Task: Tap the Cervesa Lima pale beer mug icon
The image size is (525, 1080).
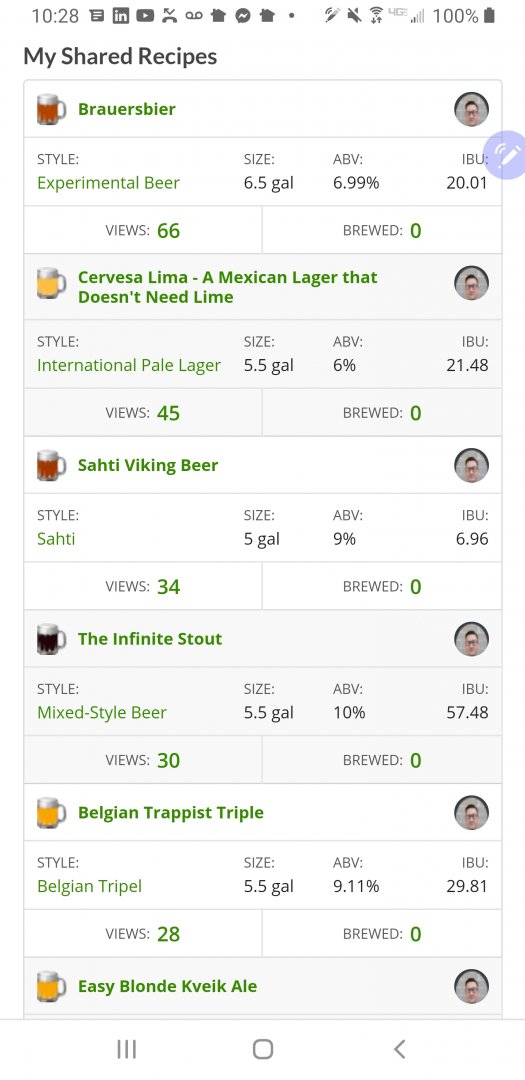Action: tap(51, 283)
